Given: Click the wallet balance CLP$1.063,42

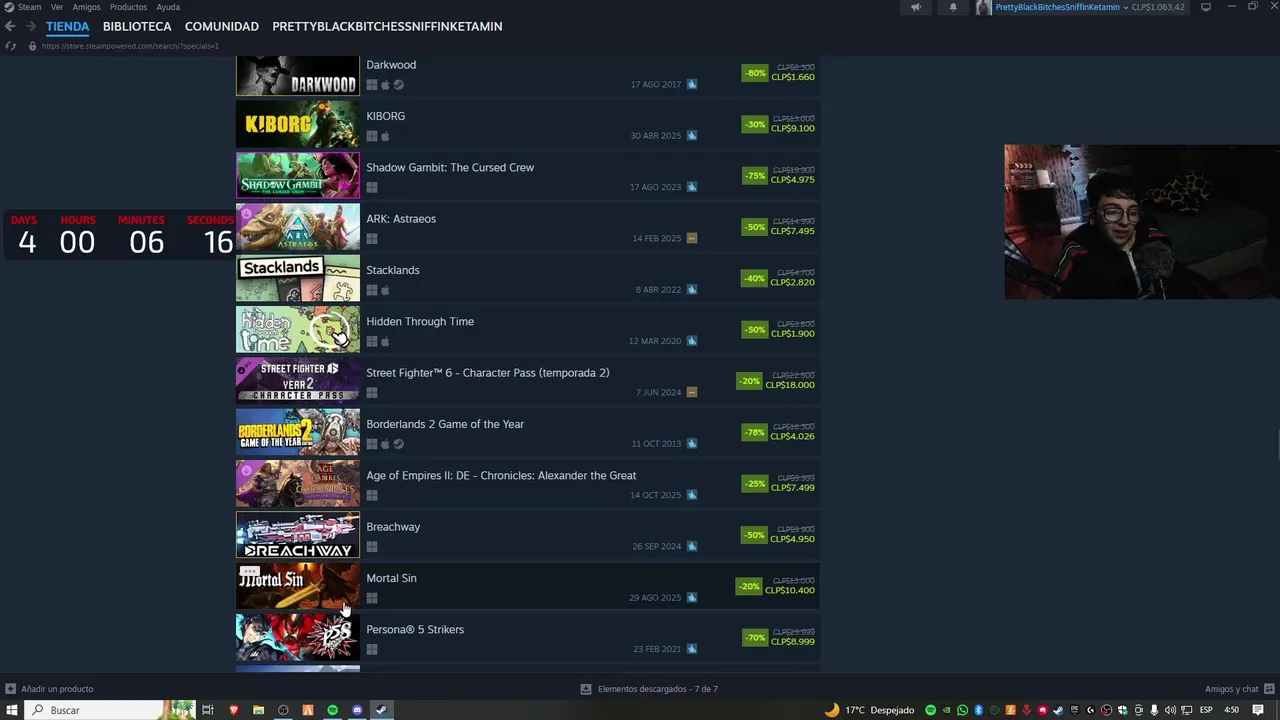Looking at the screenshot, I should pos(1158,7).
